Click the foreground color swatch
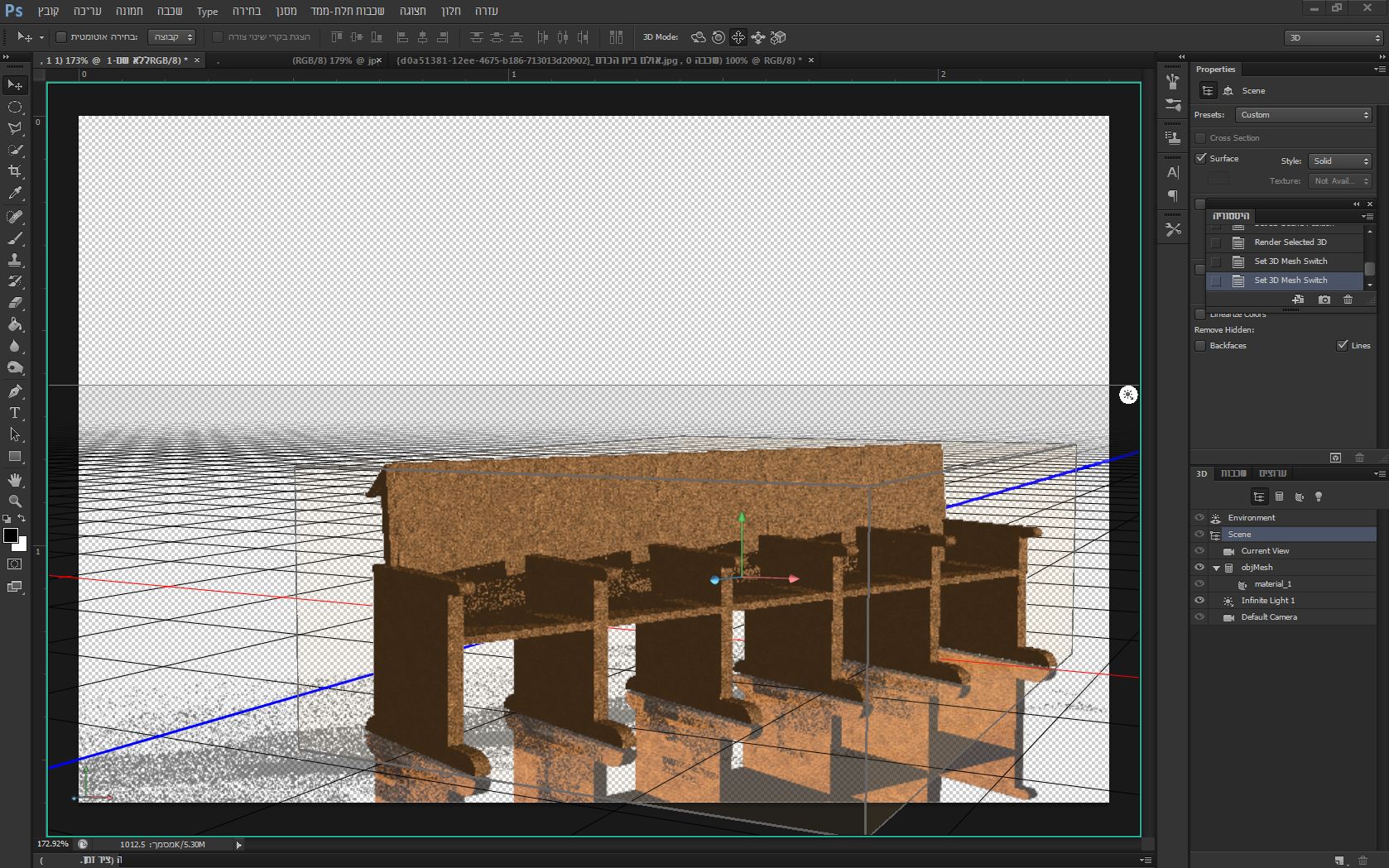 pyautogui.click(x=11, y=535)
